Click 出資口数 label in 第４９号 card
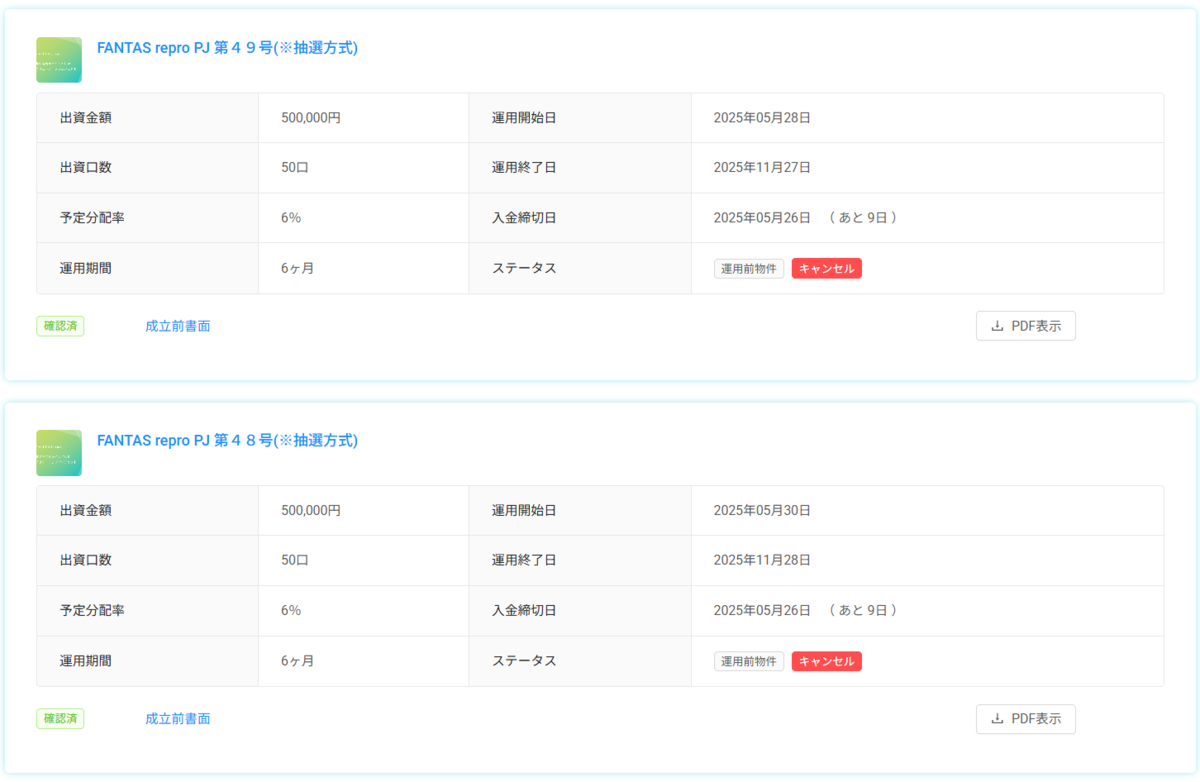 click(x=86, y=168)
